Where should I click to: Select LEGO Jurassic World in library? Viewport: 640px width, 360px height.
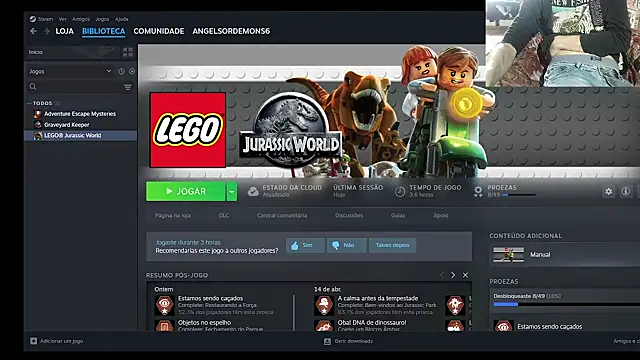pyautogui.click(x=80, y=136)
